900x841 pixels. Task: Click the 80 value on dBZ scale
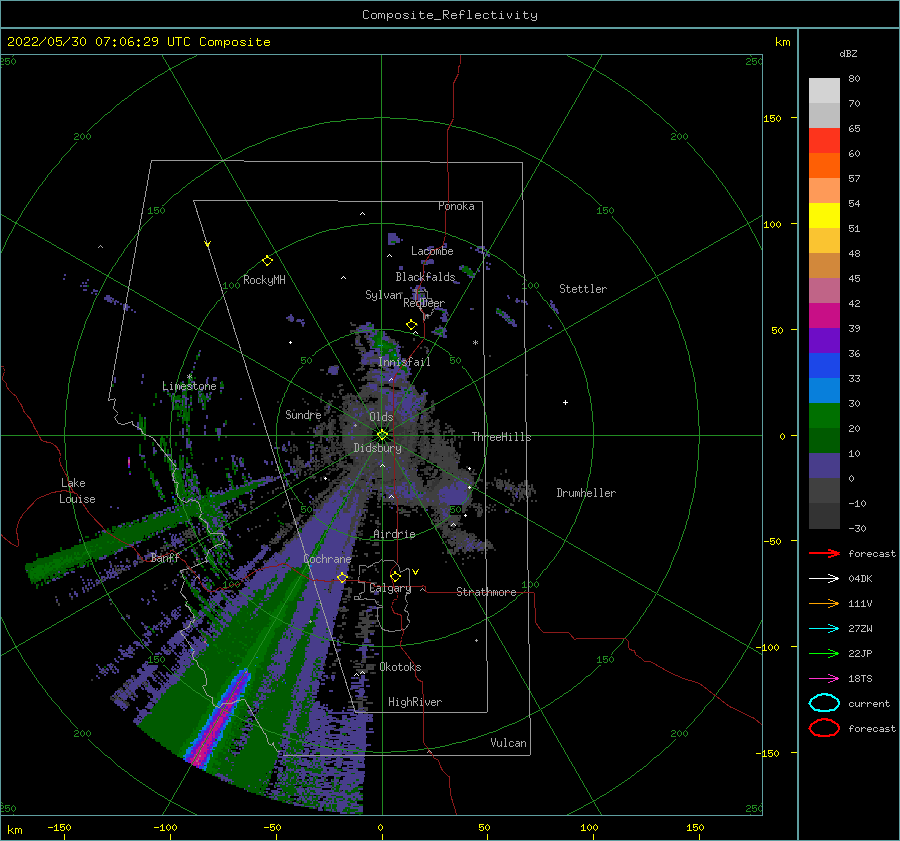[854, 79]
